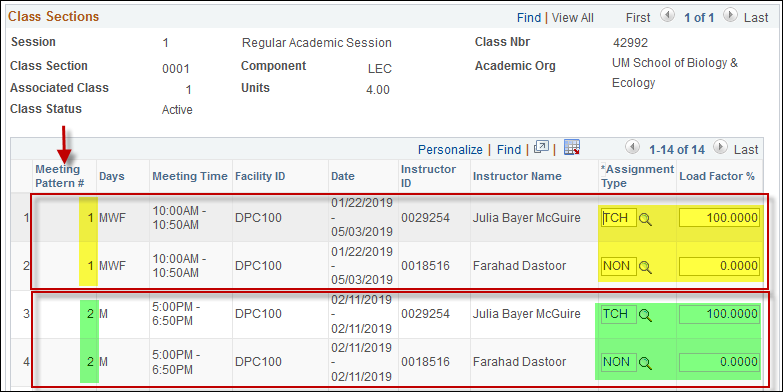Viewport: 783px width, 392px height.
Task: Click Last in Class Sections header
Action: 756,18
